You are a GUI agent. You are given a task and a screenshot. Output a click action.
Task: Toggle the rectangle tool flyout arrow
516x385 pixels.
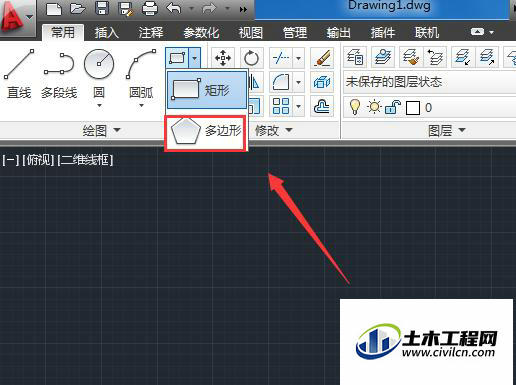pyautogui.click(x=194, y=58)
